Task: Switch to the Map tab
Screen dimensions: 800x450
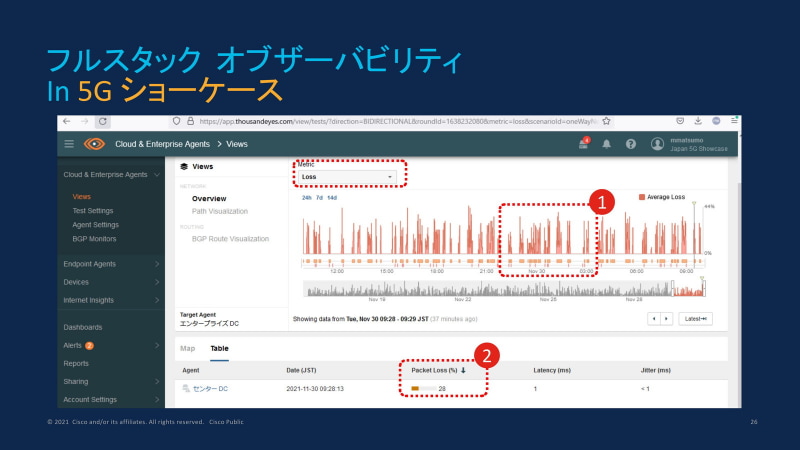Action: [x=187, y=348]
